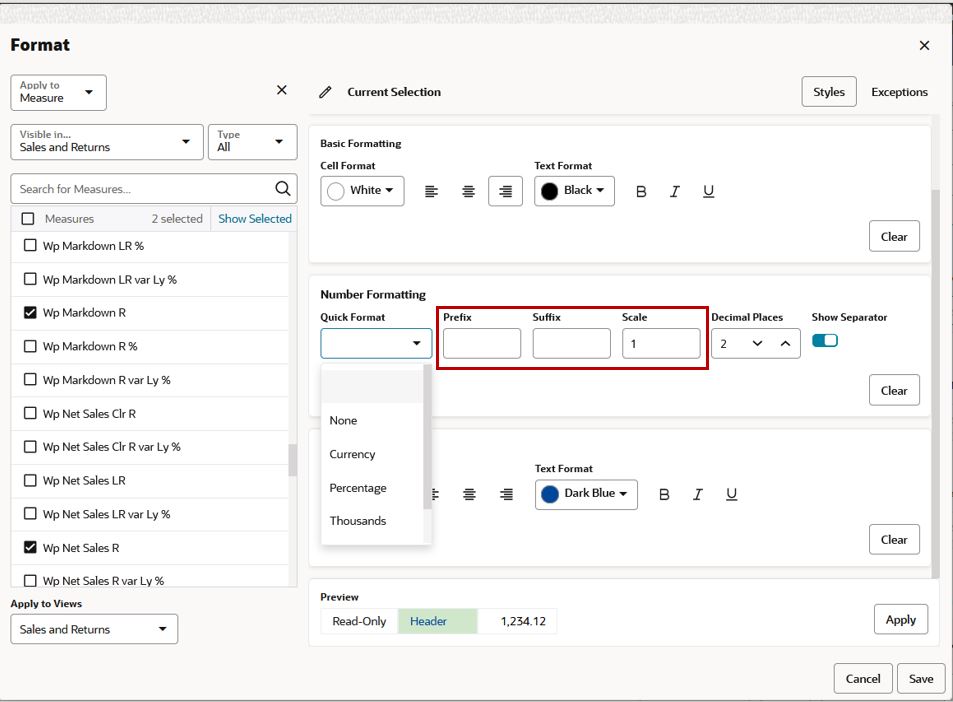The width and height of the screenshot is (953, 702).
Task: Select None in Quick Format list
Action: point(372,421)
